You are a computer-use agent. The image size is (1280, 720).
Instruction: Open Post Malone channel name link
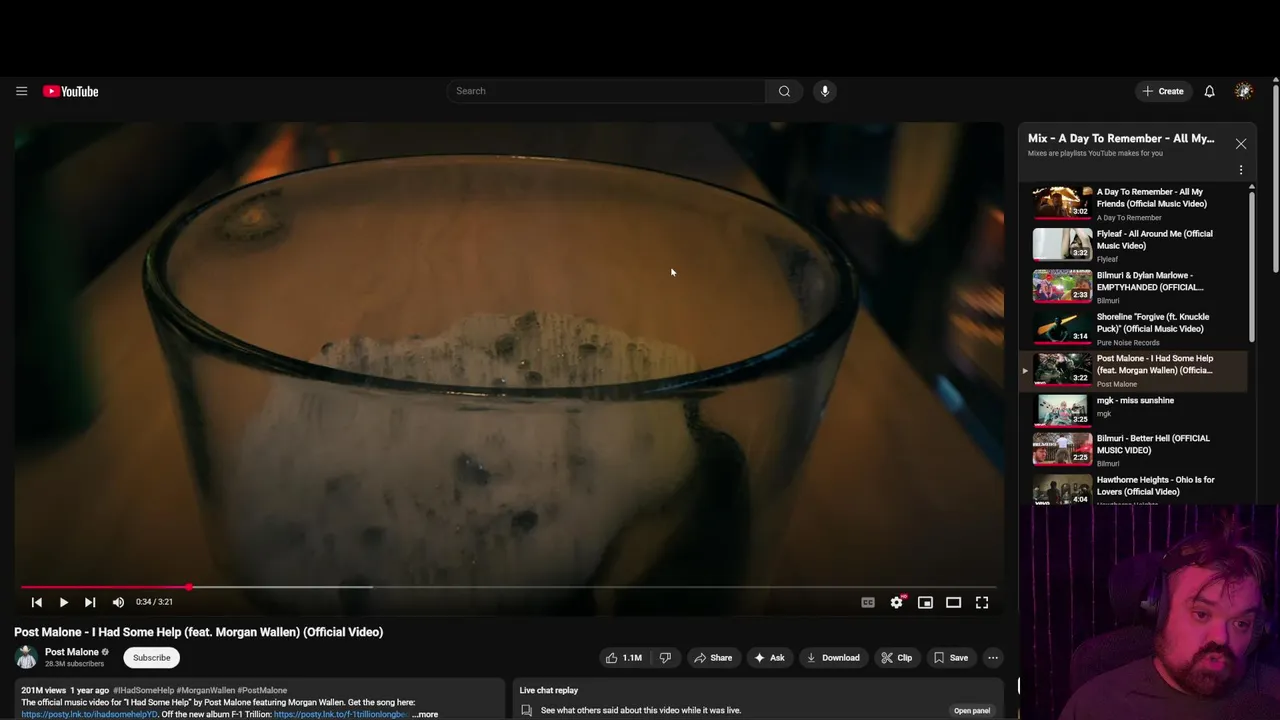[71, 652]
